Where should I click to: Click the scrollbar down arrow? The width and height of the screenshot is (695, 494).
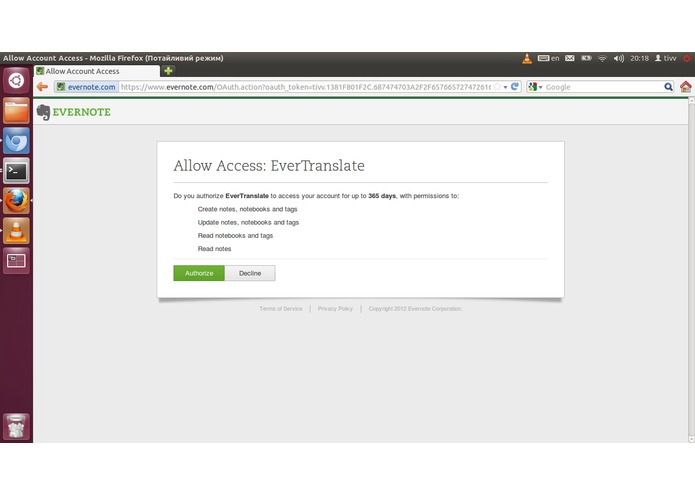[691, 439]
